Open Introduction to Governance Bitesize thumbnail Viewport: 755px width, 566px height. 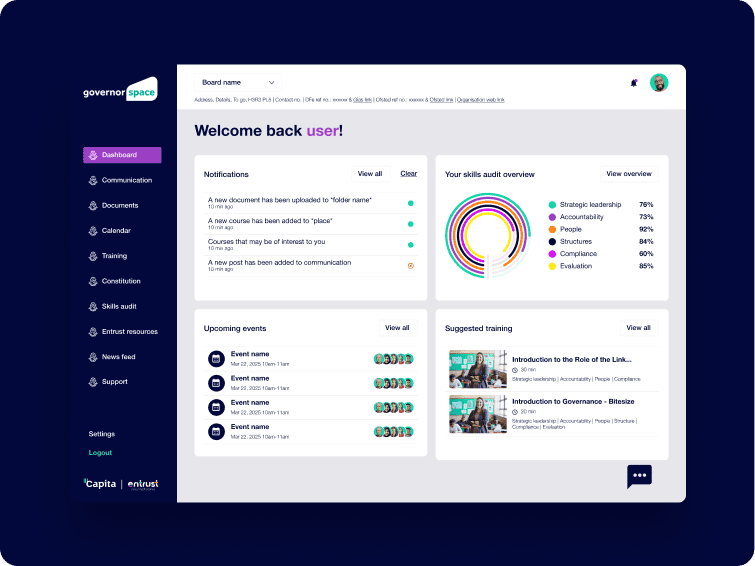[x=477, y=413]
